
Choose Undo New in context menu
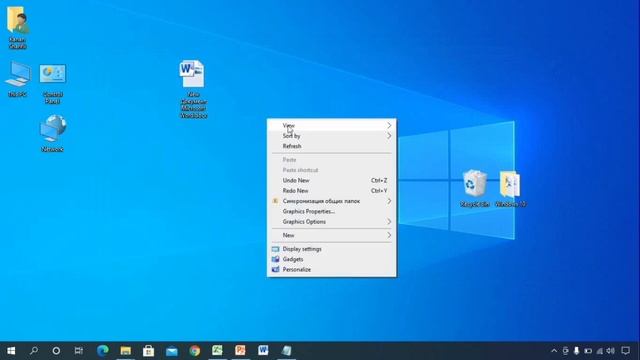coord(331,180)
